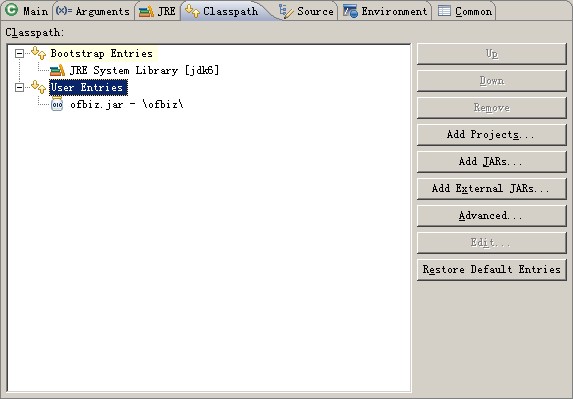Click the JRE System Library books icon

tap(57, 70)
